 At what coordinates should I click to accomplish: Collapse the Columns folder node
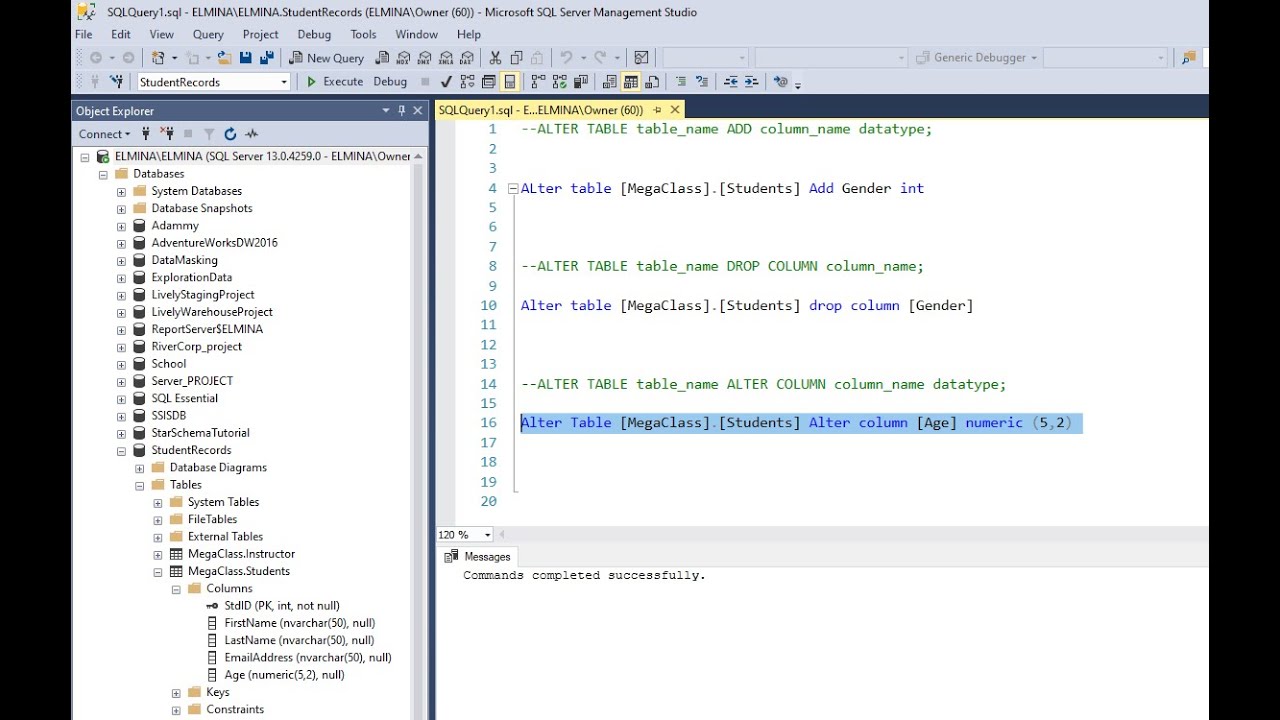tap(176, 588)
